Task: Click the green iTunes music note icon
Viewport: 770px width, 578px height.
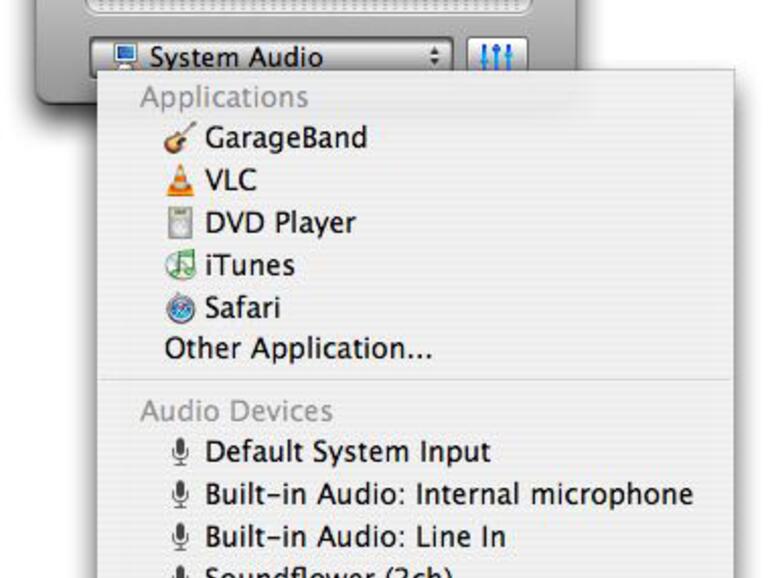Action: (x=180, y=266)
